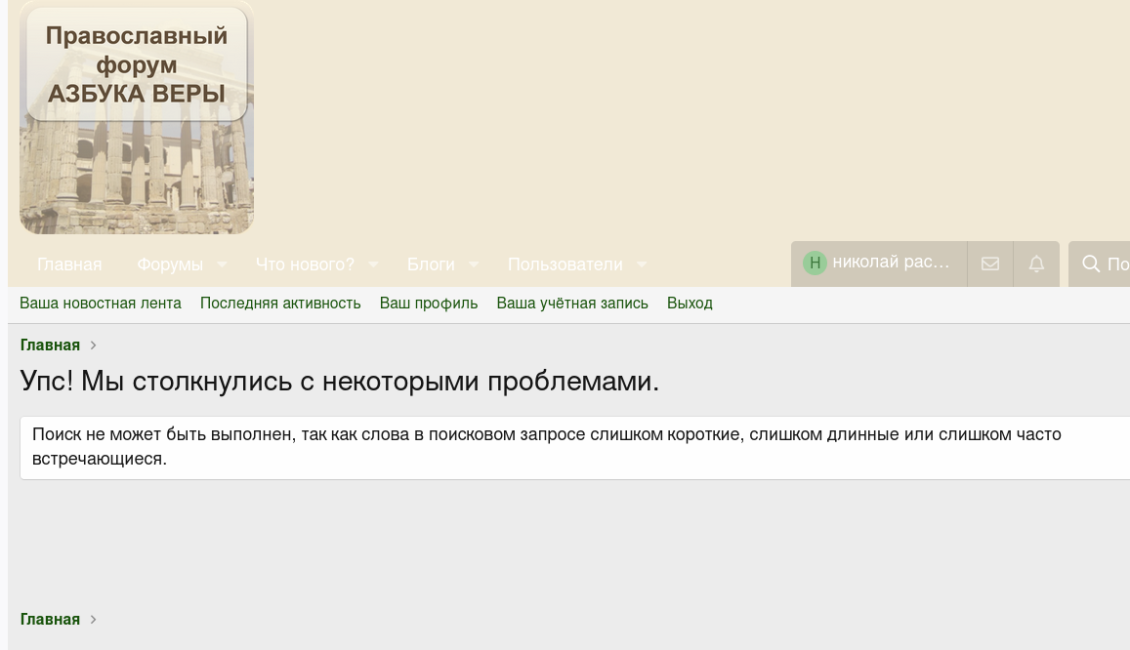Open the Пользователи navigation tab
1130x650 pixels.
pyautogui.click(x=565, y=264)
